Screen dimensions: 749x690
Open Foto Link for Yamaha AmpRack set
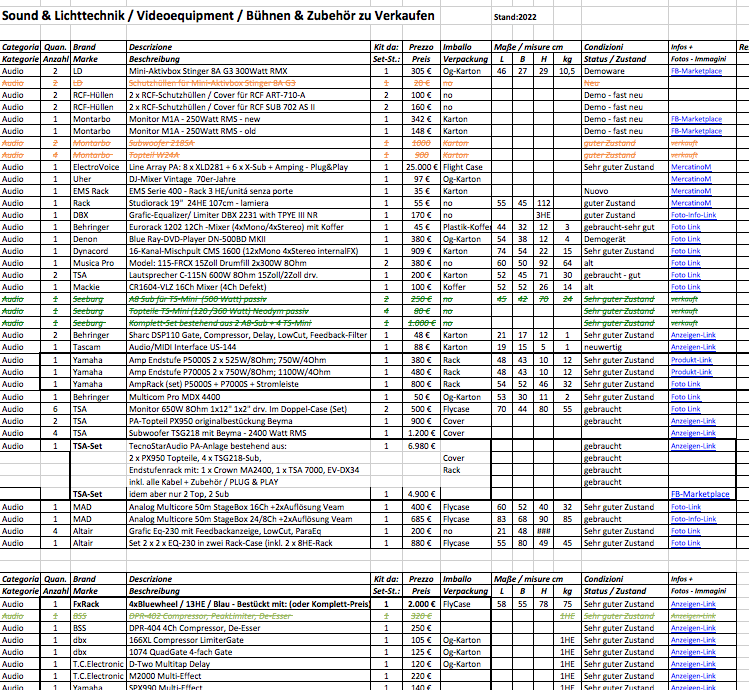pos(685,384)
